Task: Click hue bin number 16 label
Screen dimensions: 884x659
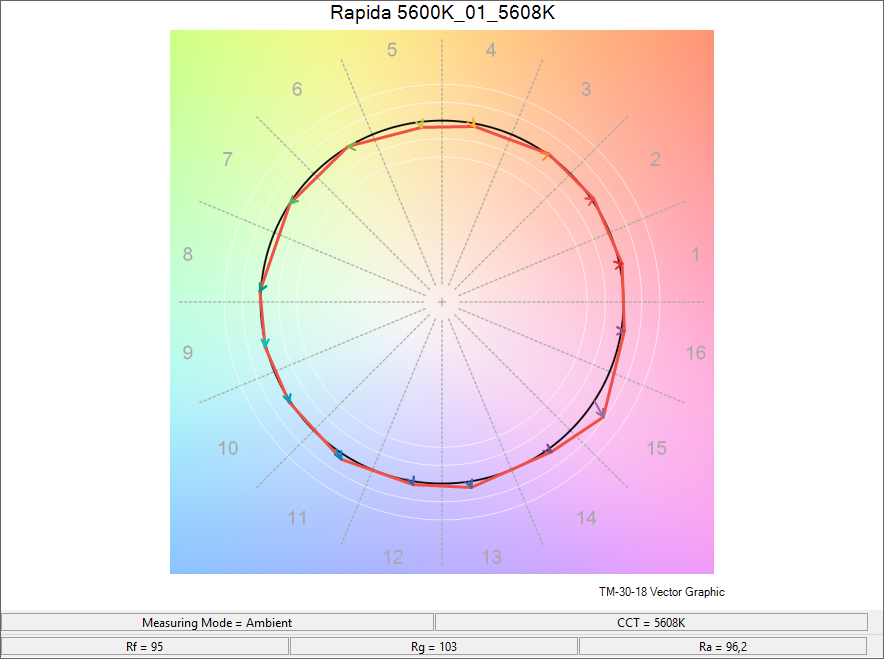Action: tap(696, 353)
